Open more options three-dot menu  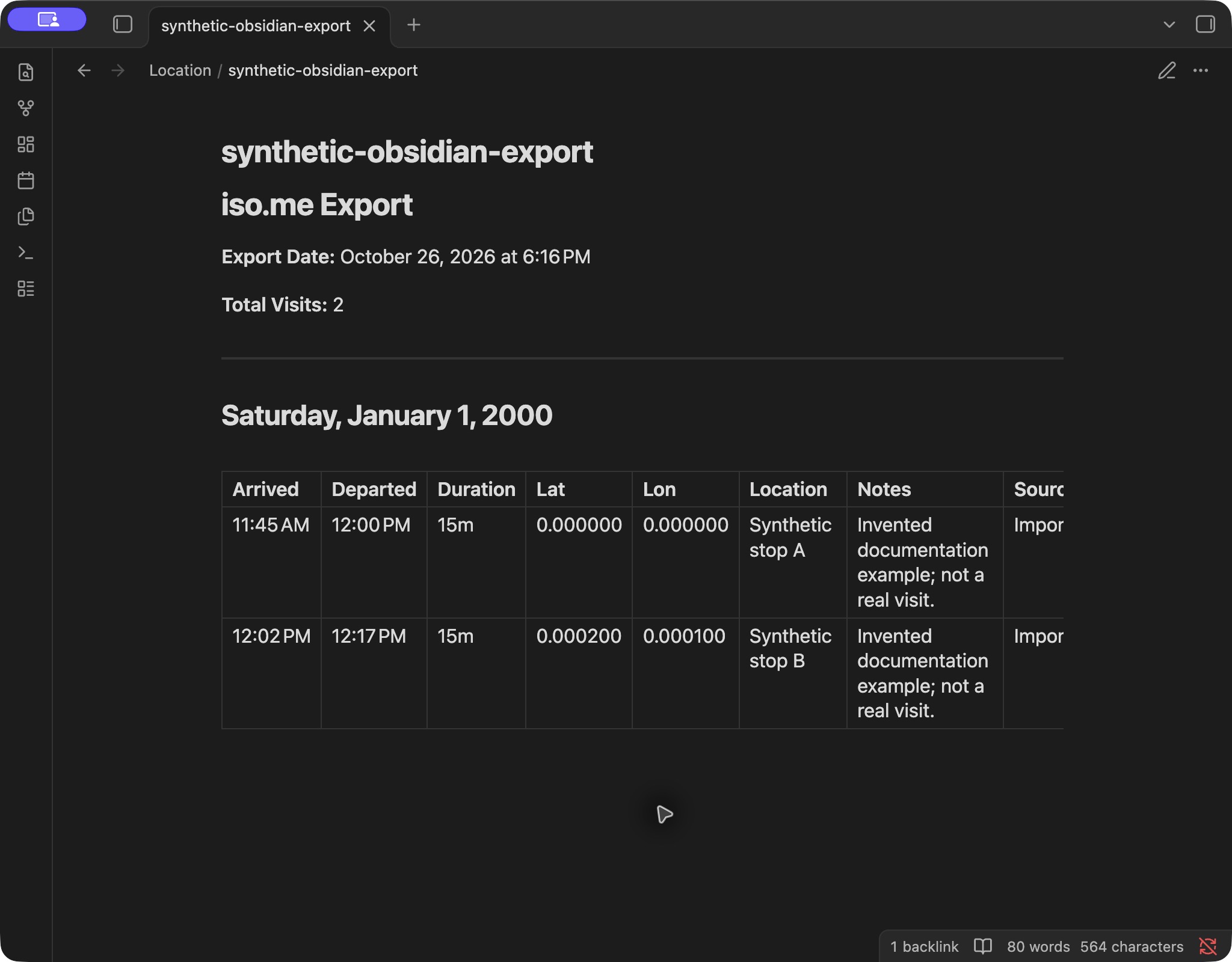1201,70
